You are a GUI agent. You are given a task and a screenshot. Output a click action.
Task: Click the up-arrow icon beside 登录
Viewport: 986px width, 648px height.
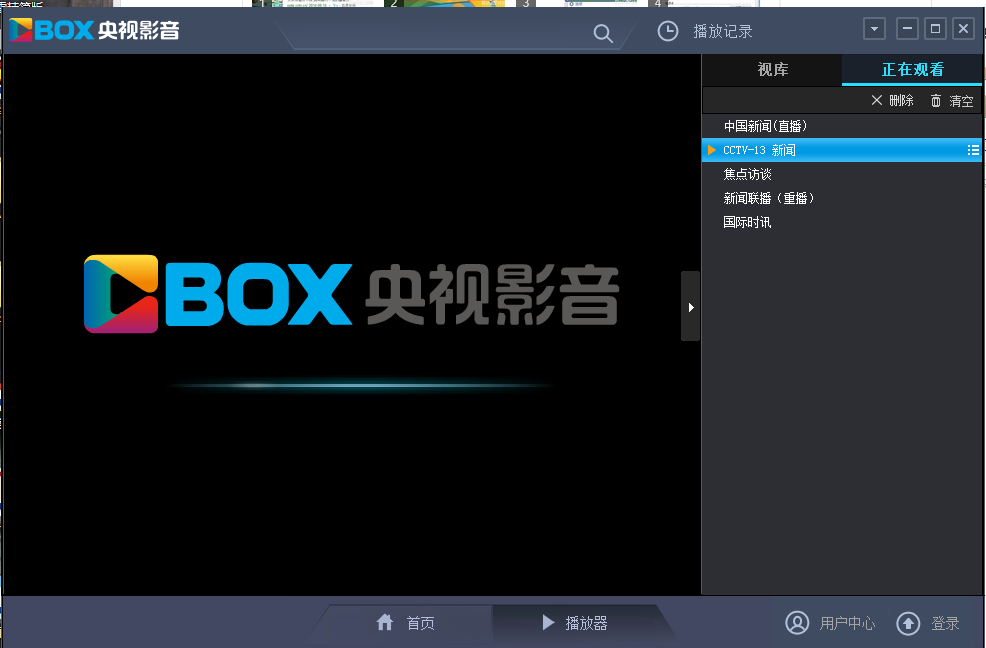click(x=909, y=623)
